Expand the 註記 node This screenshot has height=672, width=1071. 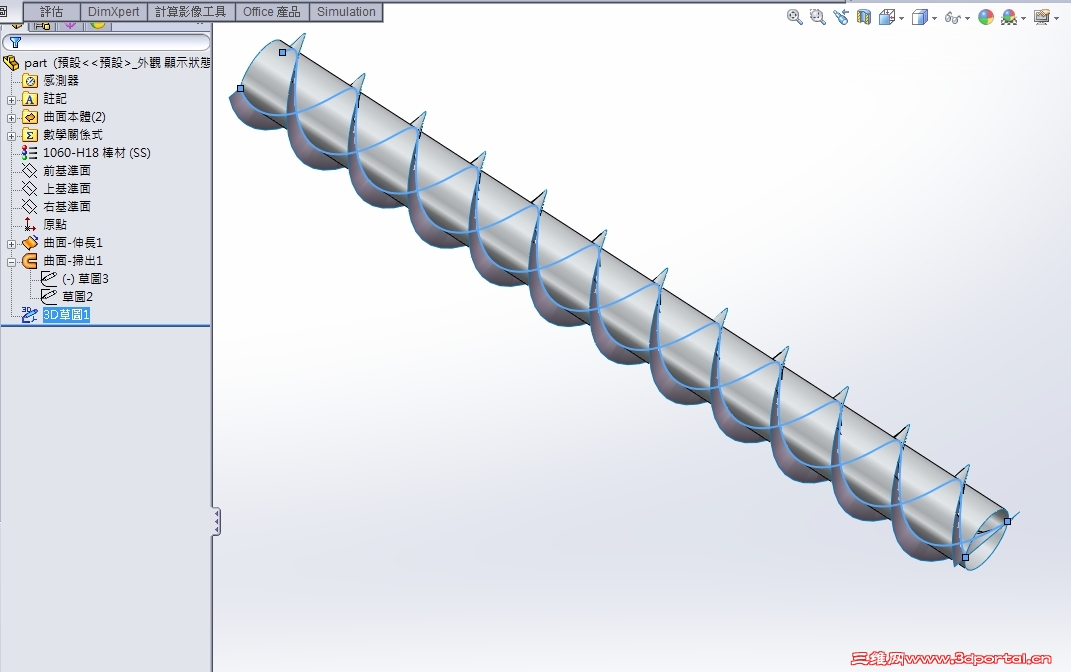[11, 100]
